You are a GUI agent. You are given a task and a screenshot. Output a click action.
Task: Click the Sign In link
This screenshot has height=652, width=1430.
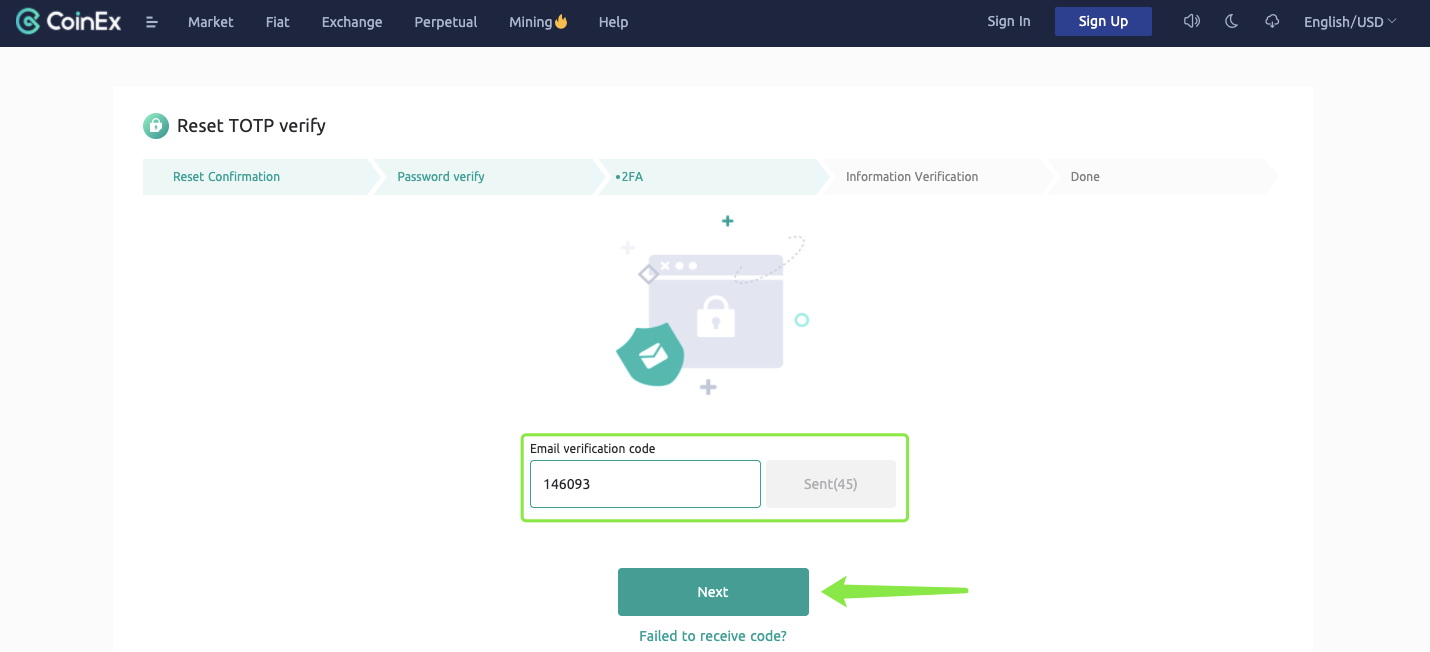1008,21
